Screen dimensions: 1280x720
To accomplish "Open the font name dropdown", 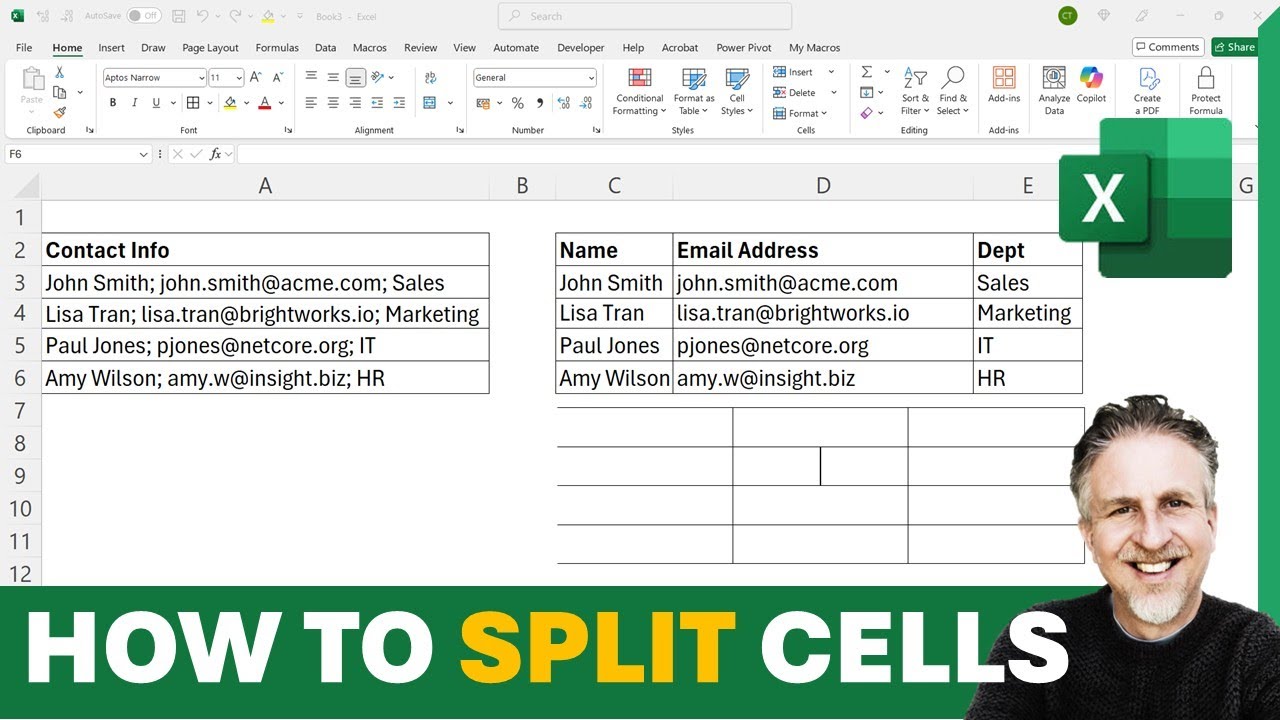I will (x=201, y=78).
